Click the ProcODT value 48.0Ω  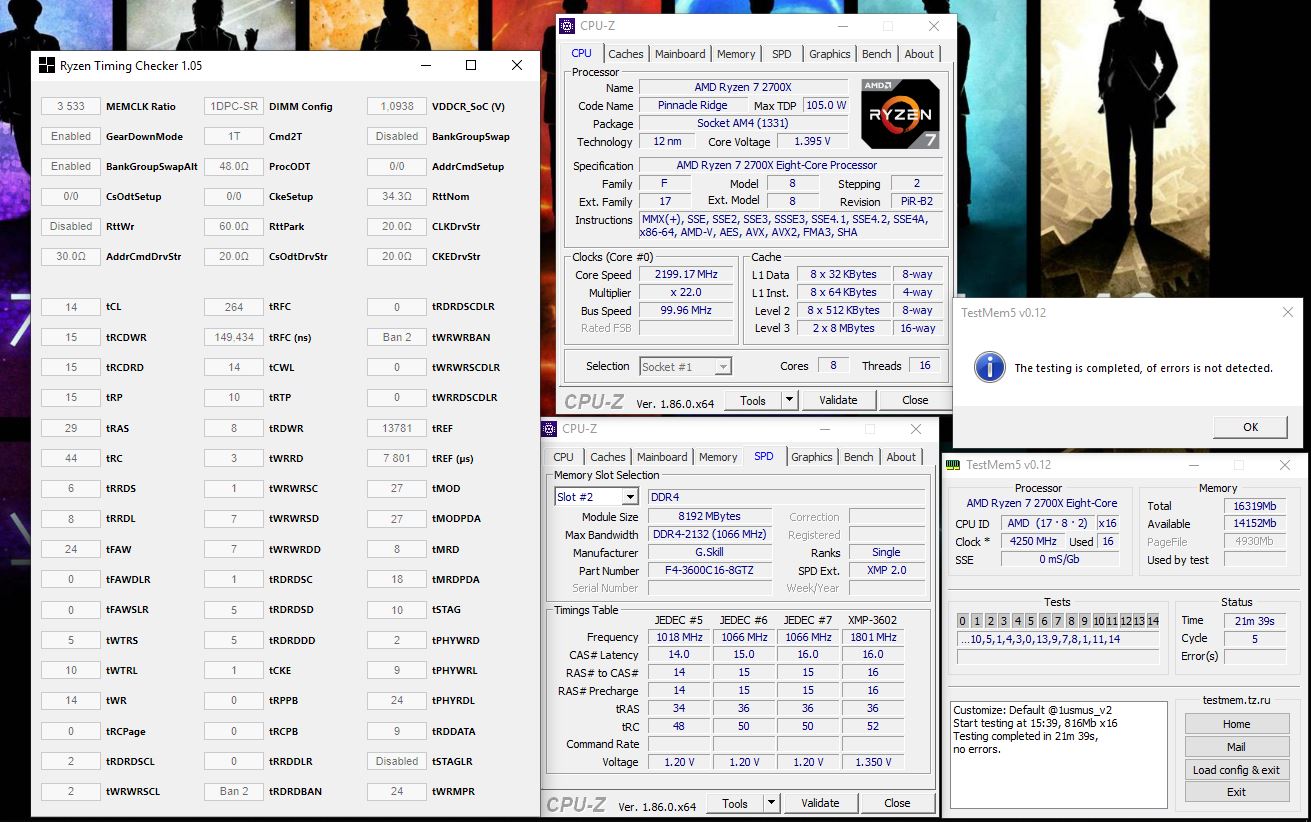pyautogui.click(x=233, y=166)
